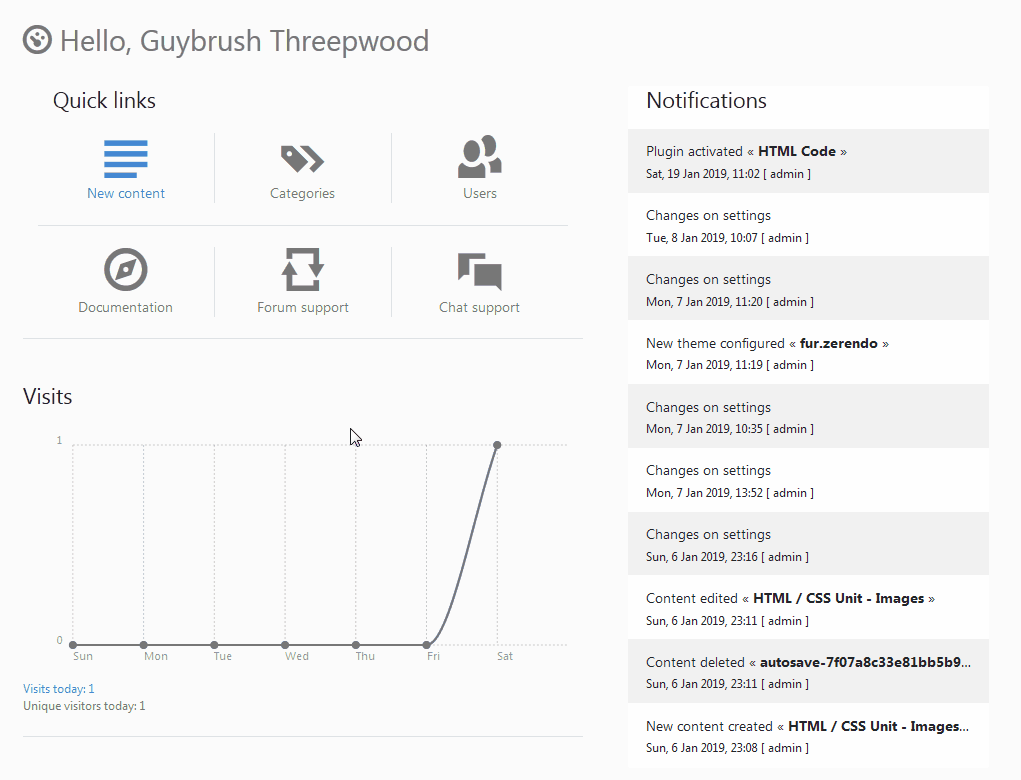
Task: Click the Mon axis label on chart
Action: [156, 656]
